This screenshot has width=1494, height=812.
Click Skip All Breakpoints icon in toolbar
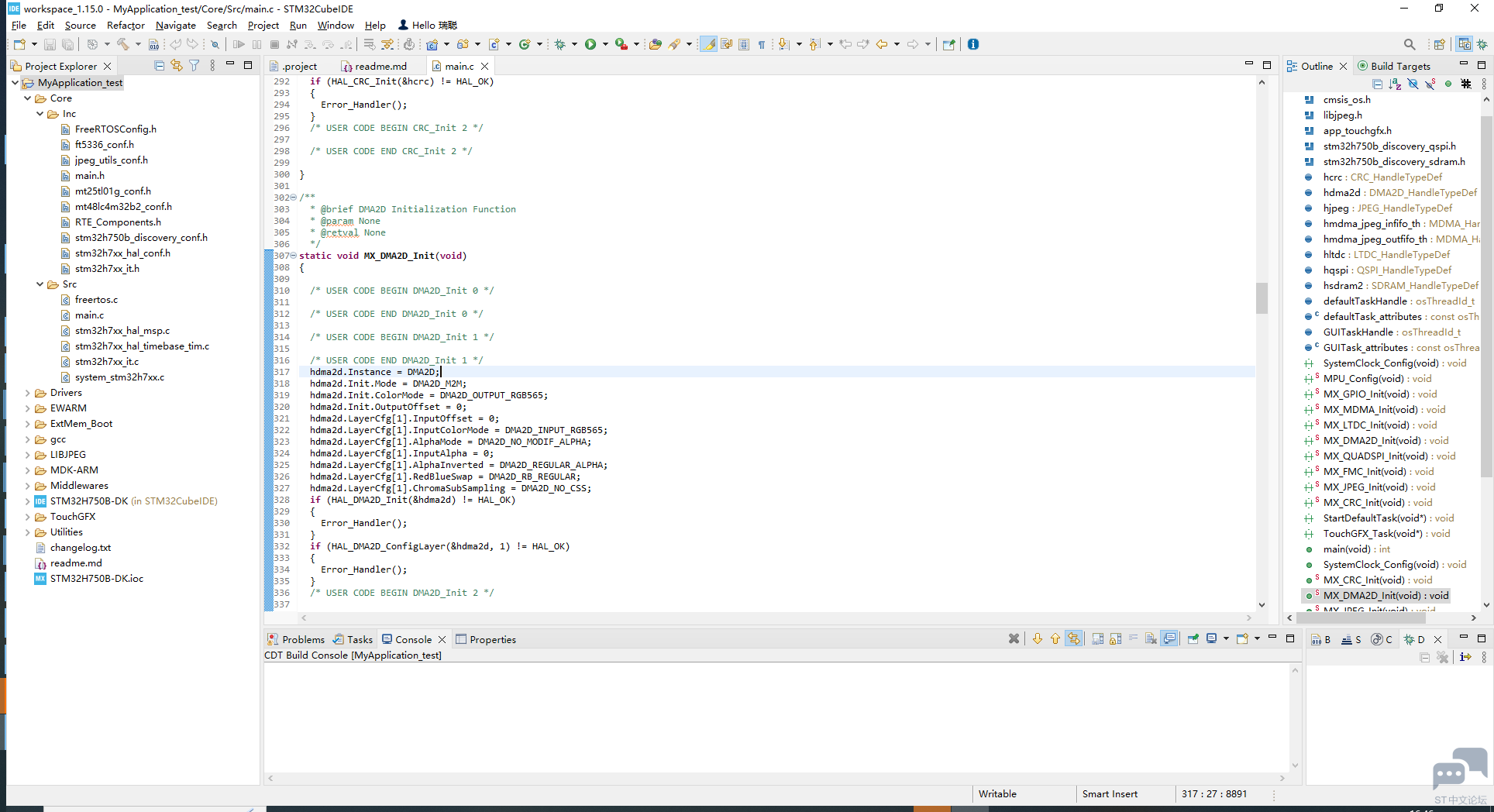pos(215,44)
